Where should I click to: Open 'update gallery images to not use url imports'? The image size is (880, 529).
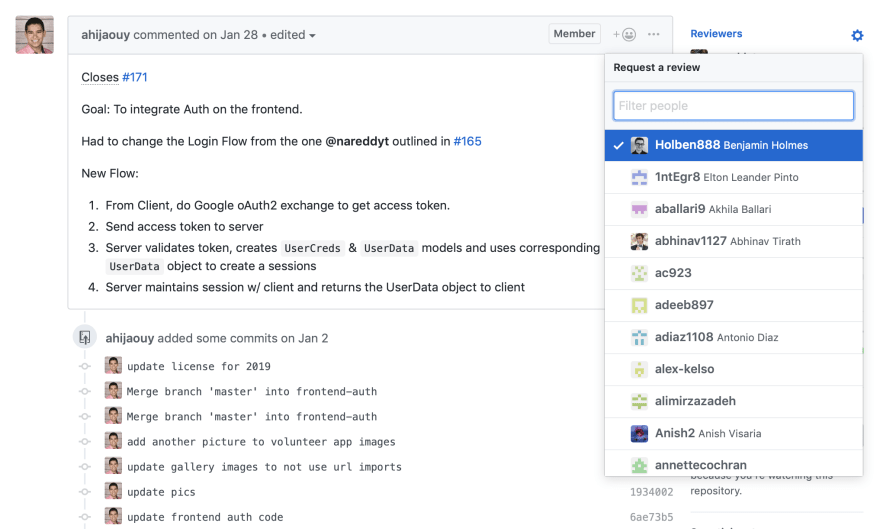click(264, 467)
